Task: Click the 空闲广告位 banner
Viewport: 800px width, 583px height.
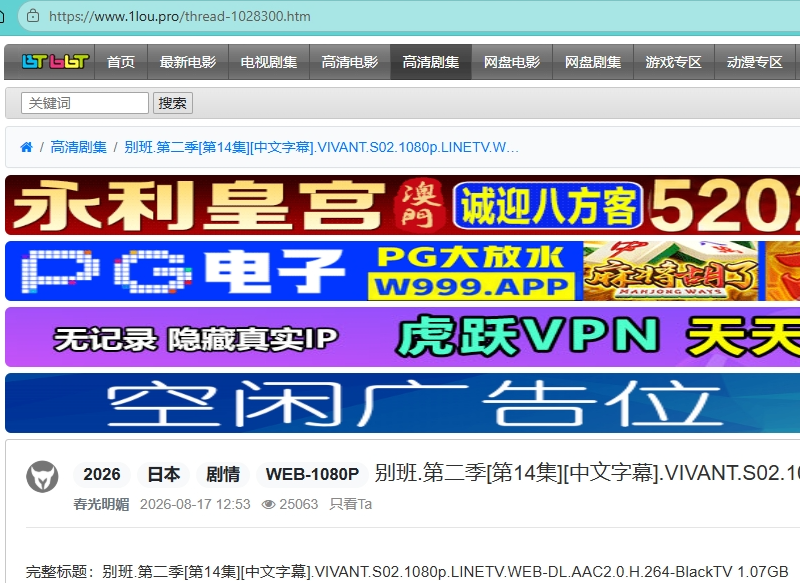Action: click(403, 403)
